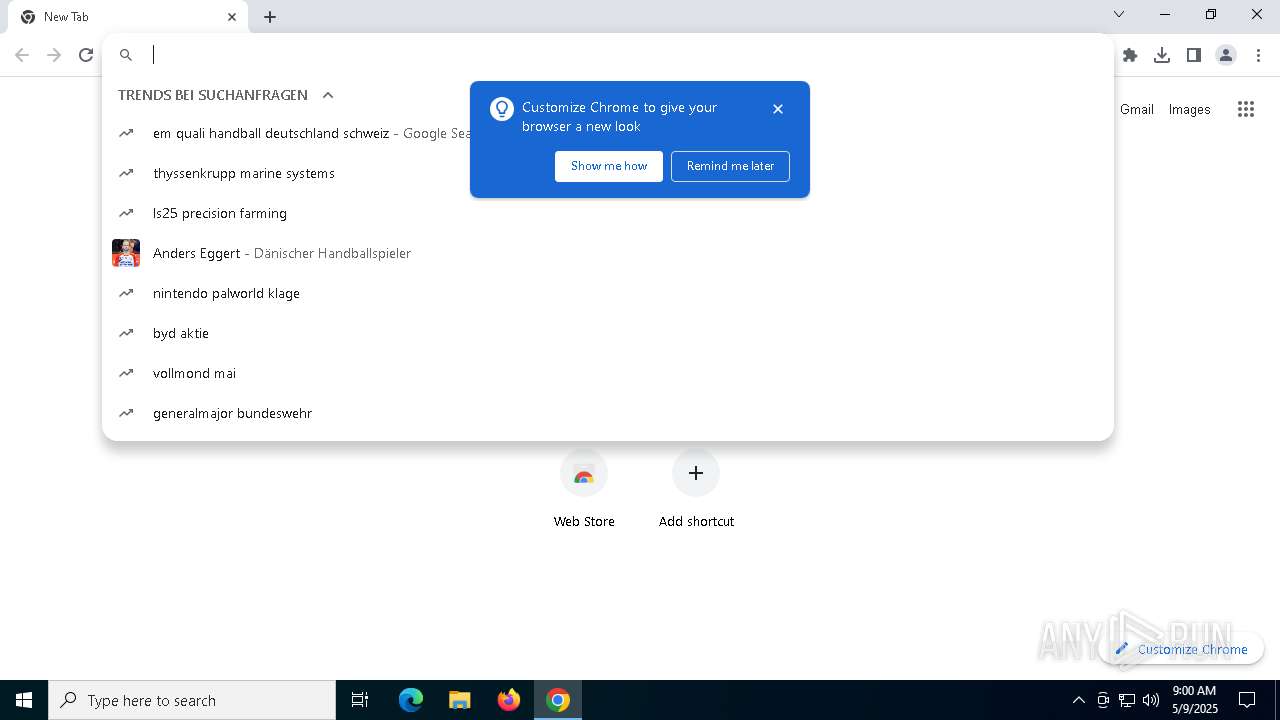1280x720 pixels.
Task: Click the forward navigation arrow
Action: point(54,55)
